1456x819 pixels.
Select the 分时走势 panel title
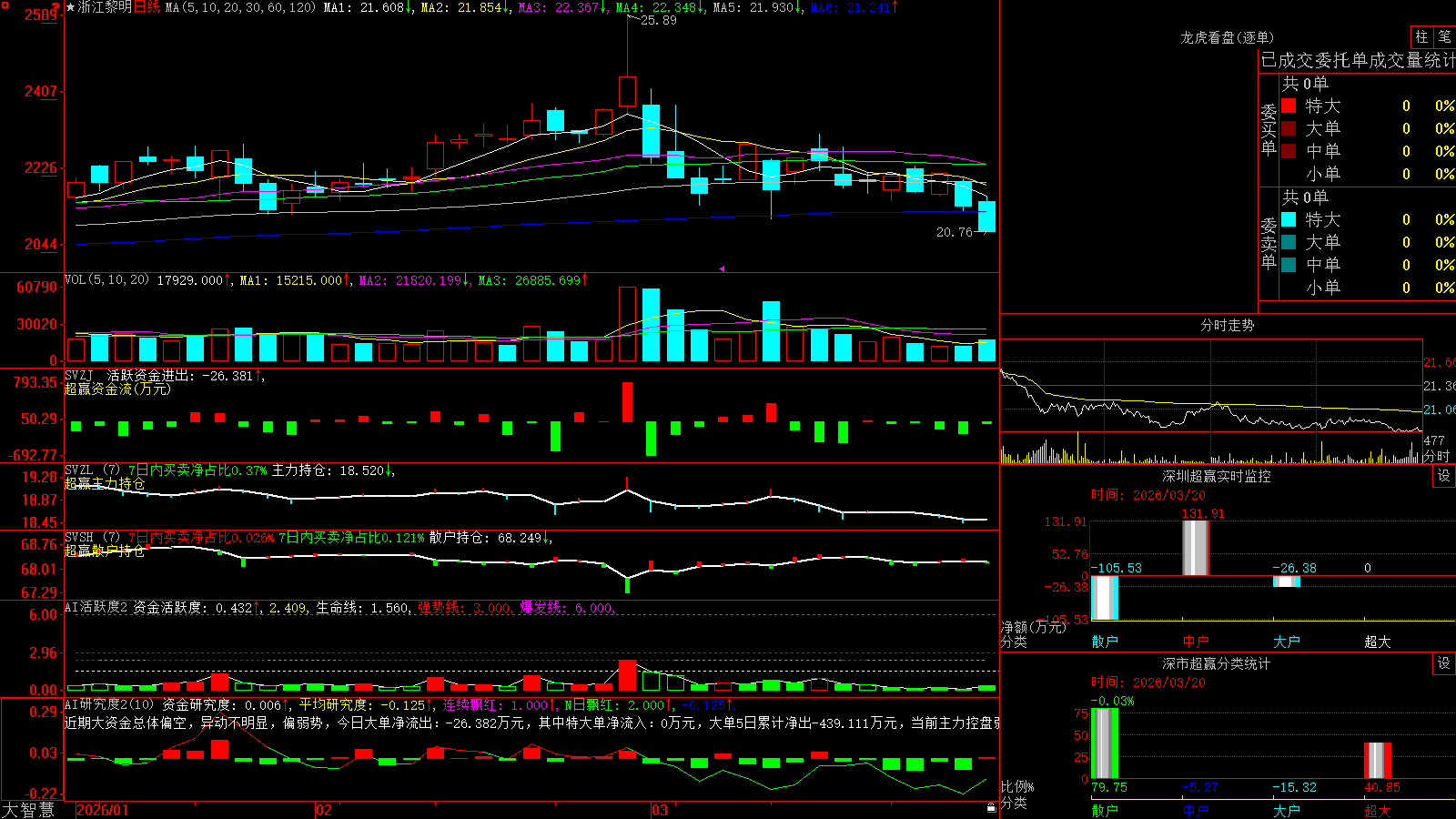tap(1227, 325)
